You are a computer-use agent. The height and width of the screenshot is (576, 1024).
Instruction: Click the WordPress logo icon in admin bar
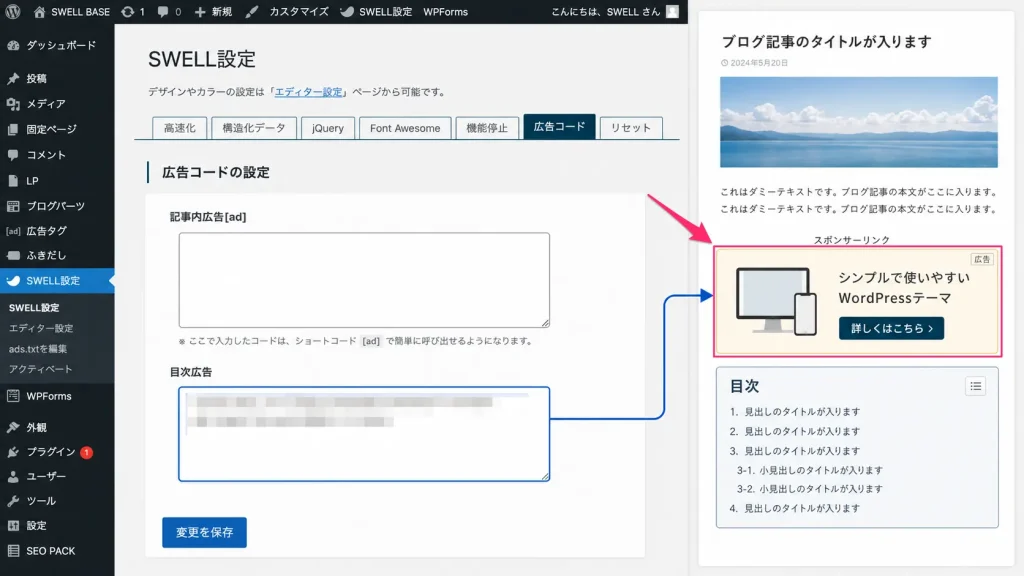[13, 12]
